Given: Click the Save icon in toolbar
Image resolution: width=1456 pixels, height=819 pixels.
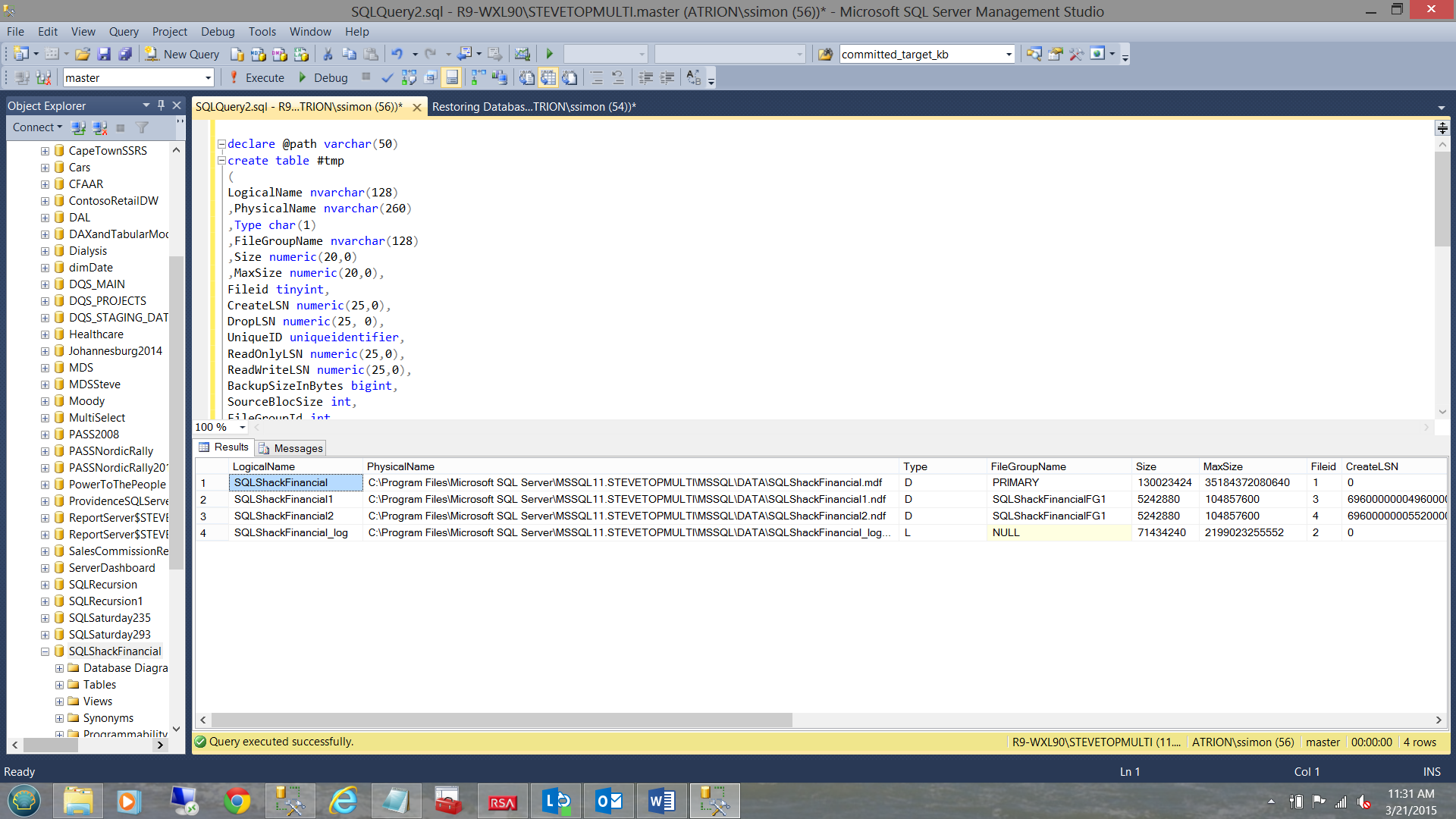Looking at the screenshot, I should [104, 54].
